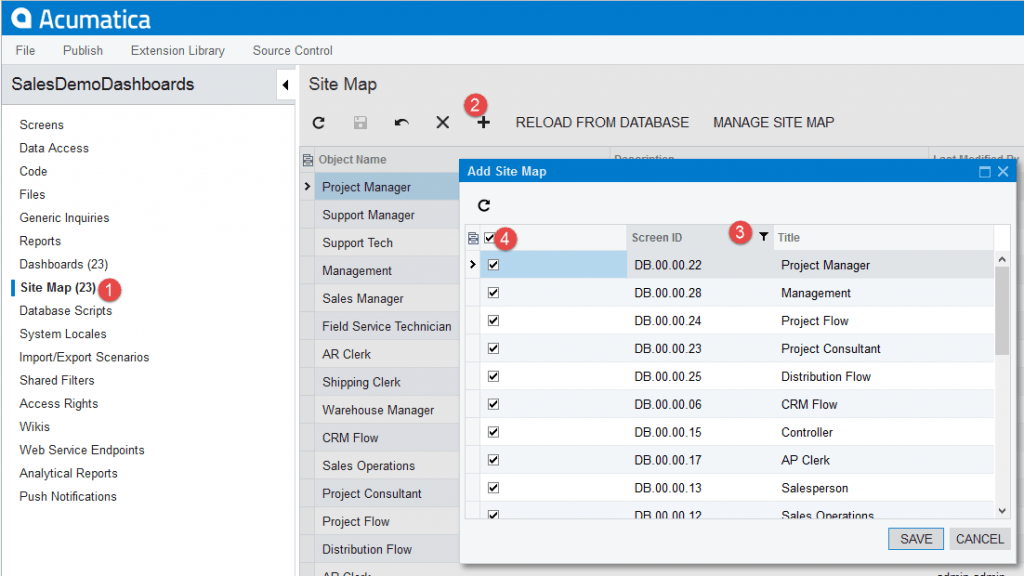Click the dialog grid column configurator icon
Viewport: 1024px width, 576px height.
(x=473, y=238)
